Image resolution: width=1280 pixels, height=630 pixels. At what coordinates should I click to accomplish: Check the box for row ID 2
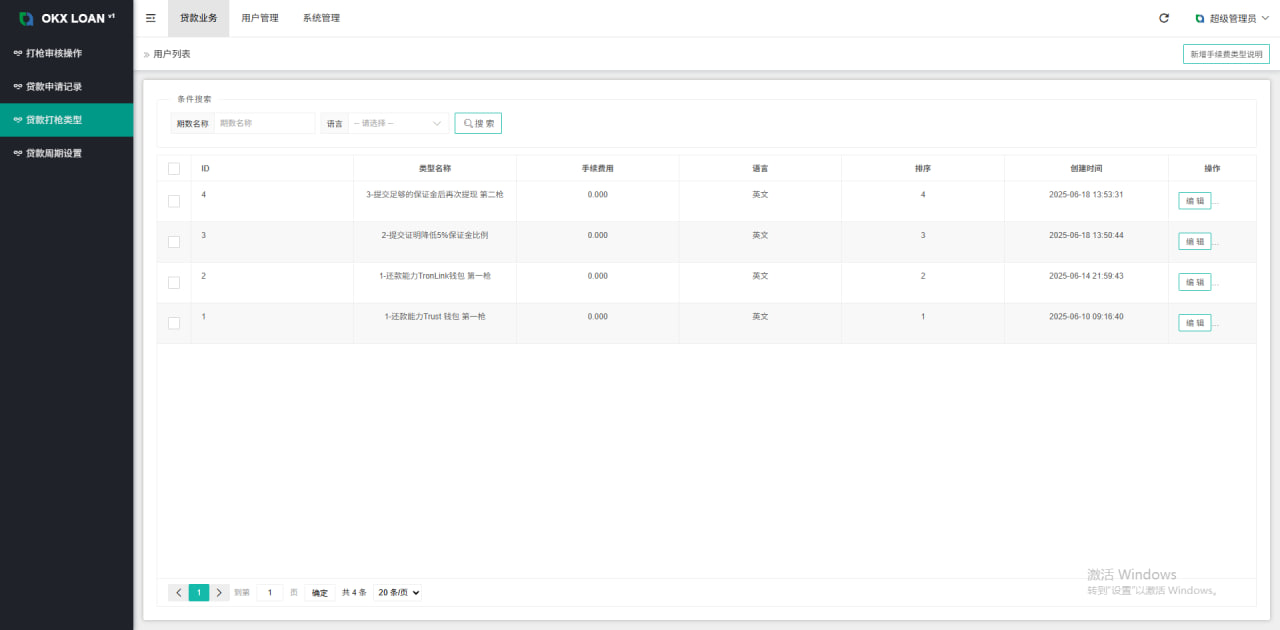coord(174,283)
